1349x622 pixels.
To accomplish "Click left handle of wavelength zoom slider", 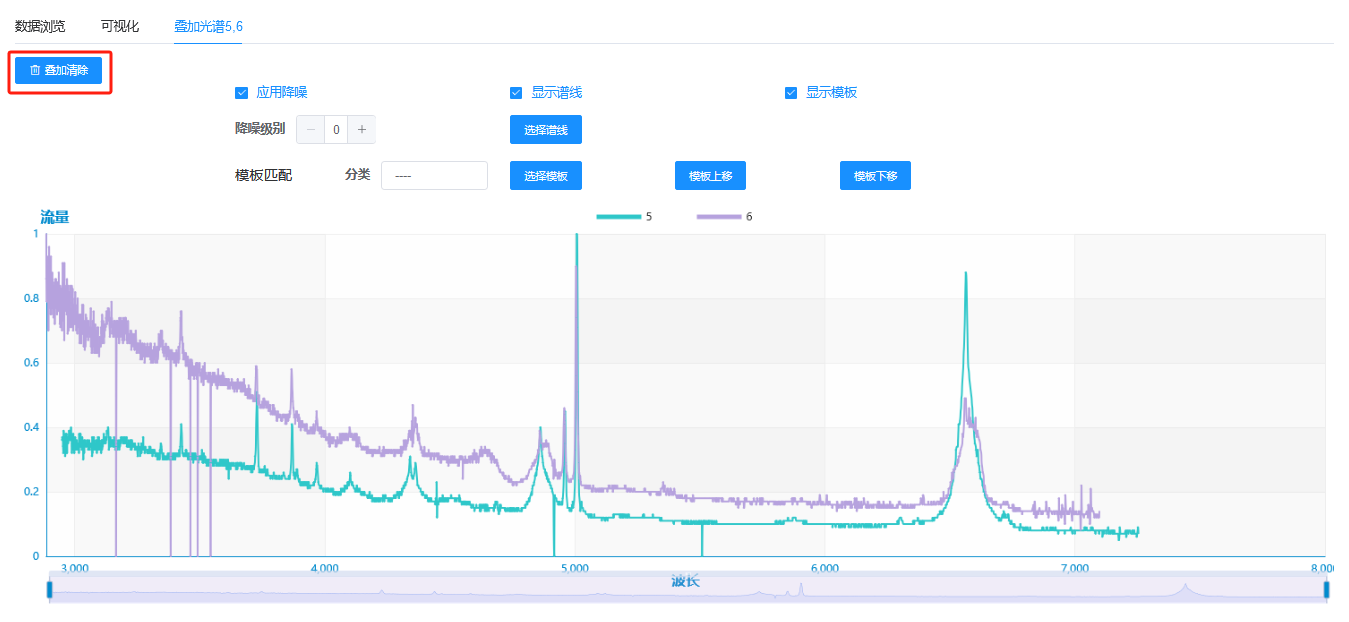I will pos(49,590).
